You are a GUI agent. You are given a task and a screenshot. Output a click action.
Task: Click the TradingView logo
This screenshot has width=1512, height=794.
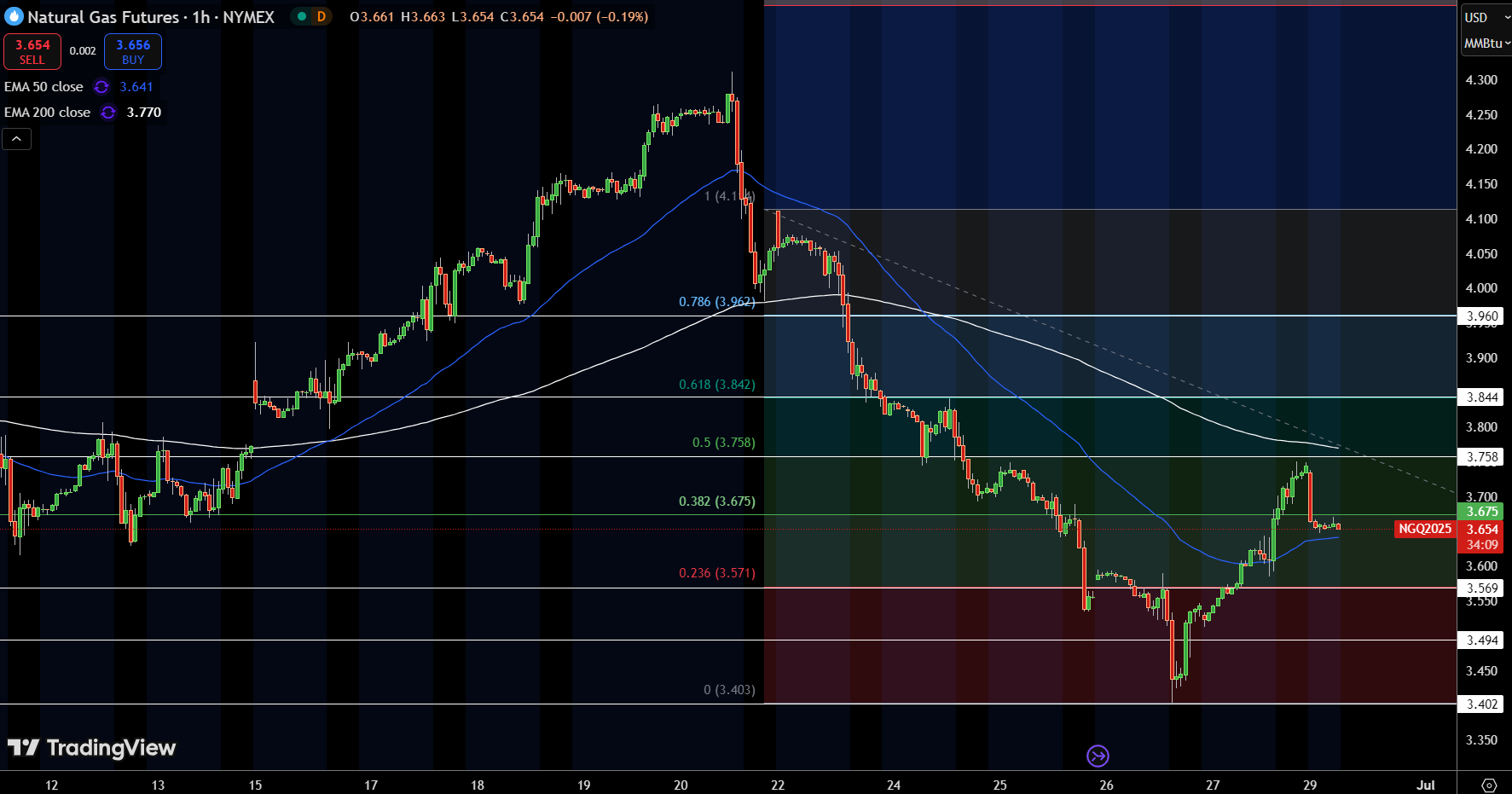[91, 748]
